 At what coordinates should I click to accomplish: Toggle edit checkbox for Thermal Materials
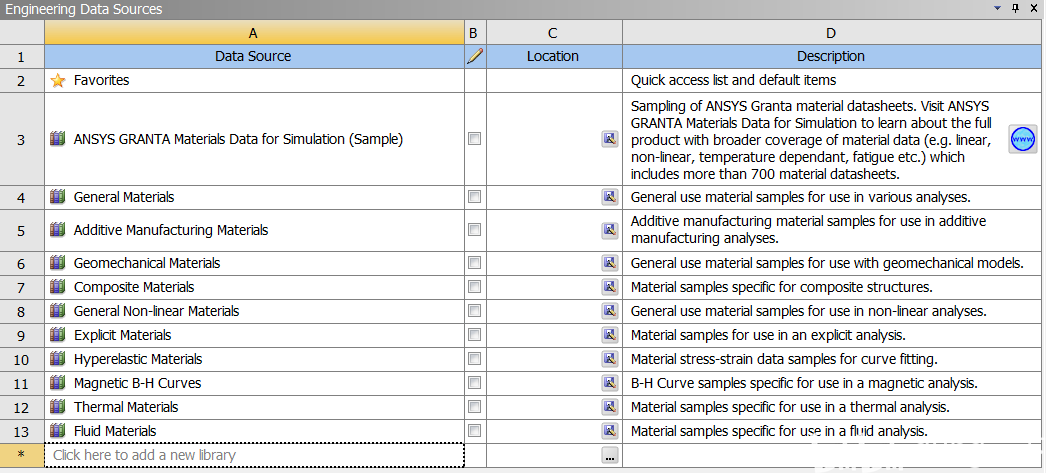474,407
